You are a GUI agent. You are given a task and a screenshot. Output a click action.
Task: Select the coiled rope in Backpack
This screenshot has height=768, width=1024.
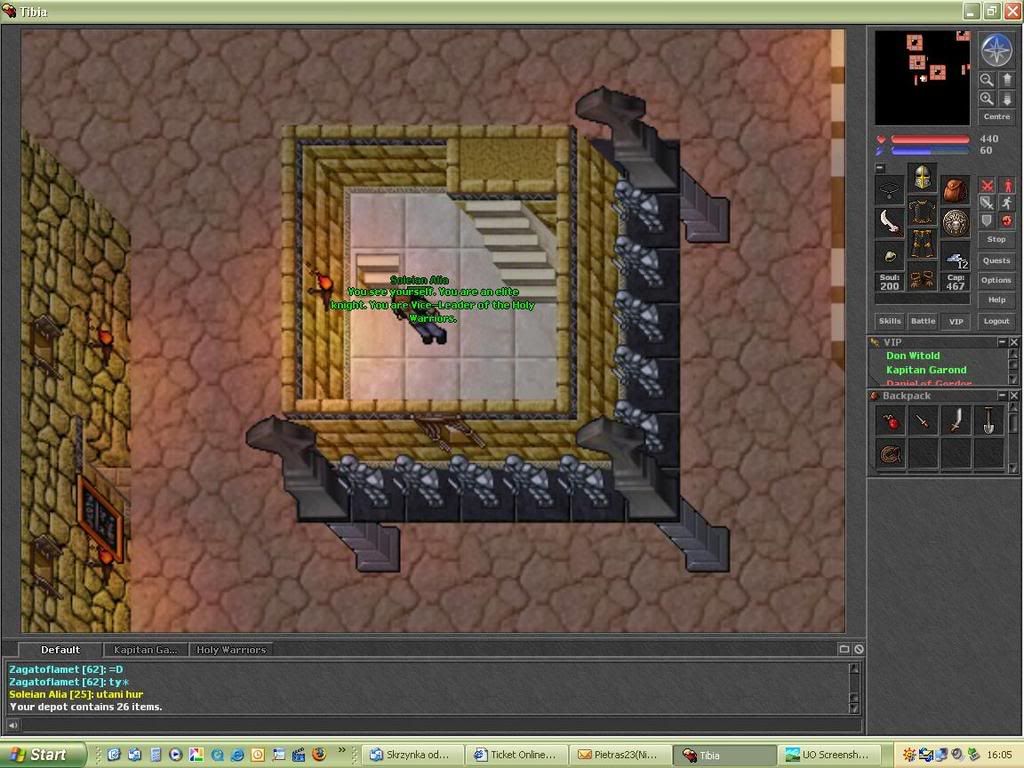(890, 454)
